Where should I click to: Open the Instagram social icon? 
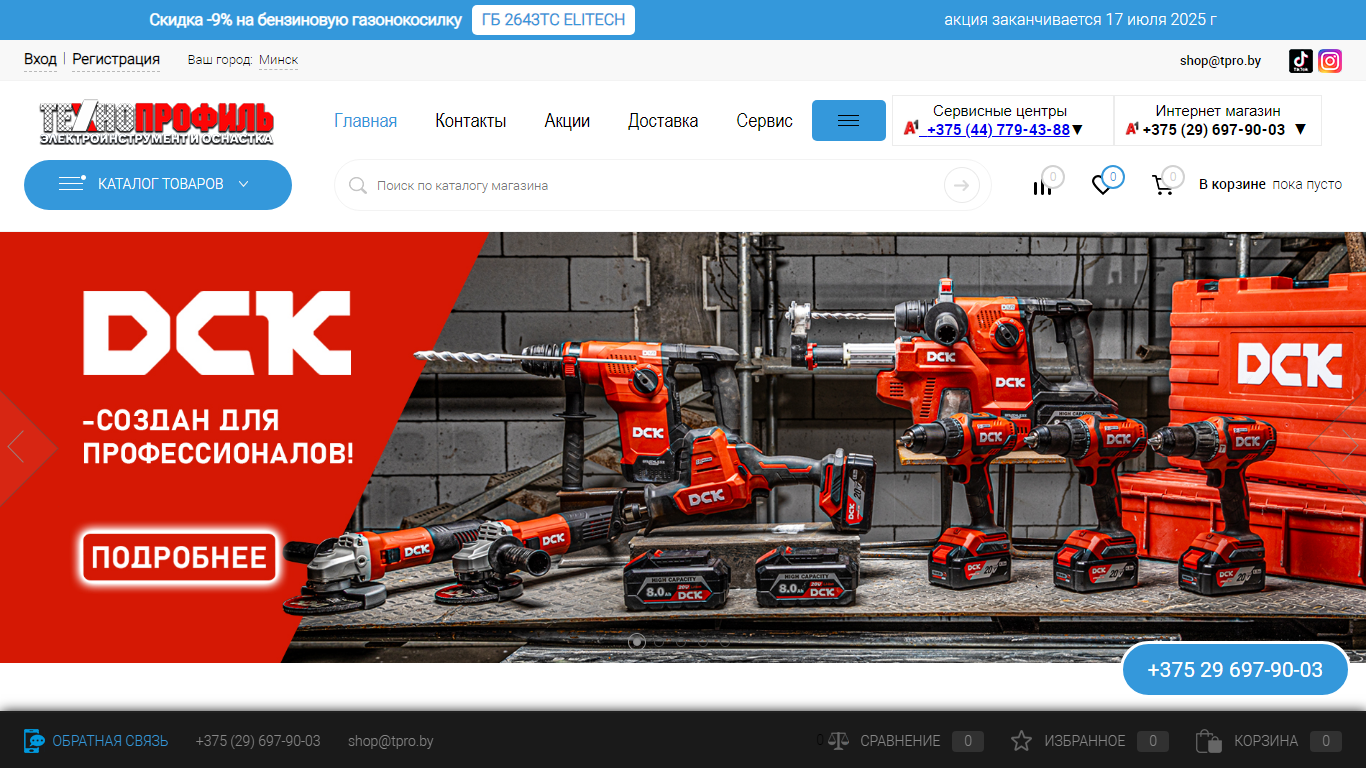click(1330, 61)
